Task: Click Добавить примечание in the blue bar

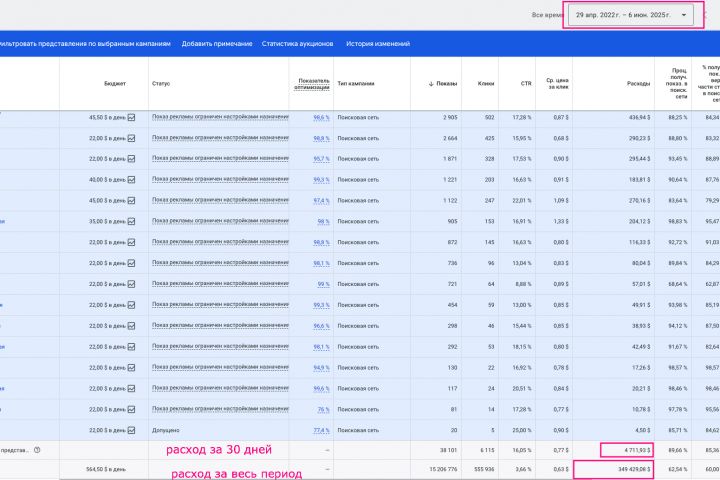Action: (x=217, y=44)
